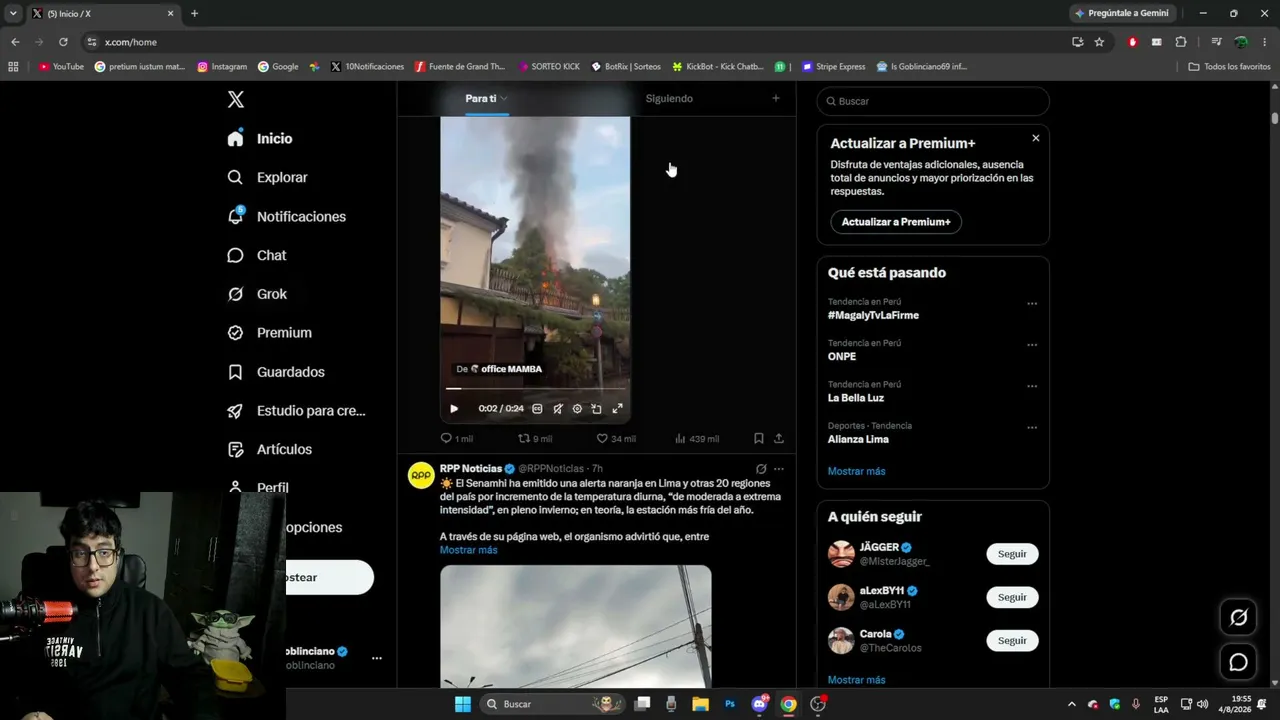Screen dimensions: 1280x720
Task: Open Discord from the taskbar
Action: pos(759,704)
